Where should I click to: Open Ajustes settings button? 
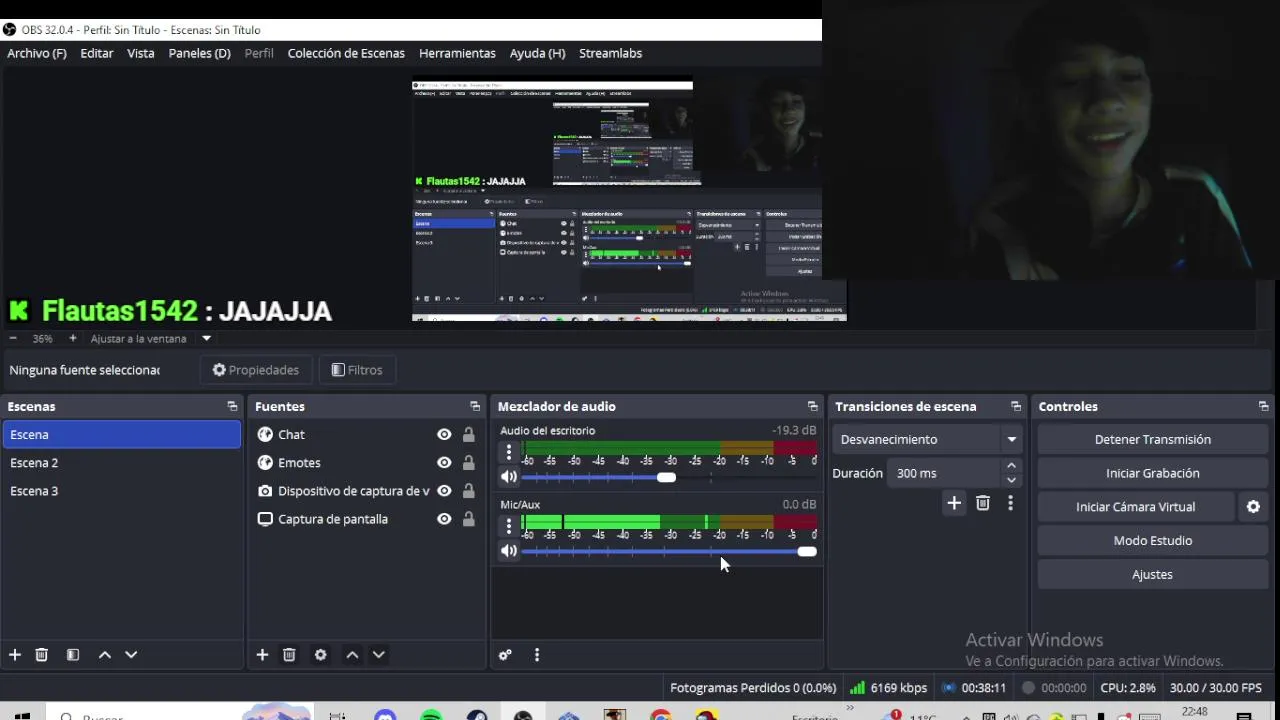point(1152,575)
